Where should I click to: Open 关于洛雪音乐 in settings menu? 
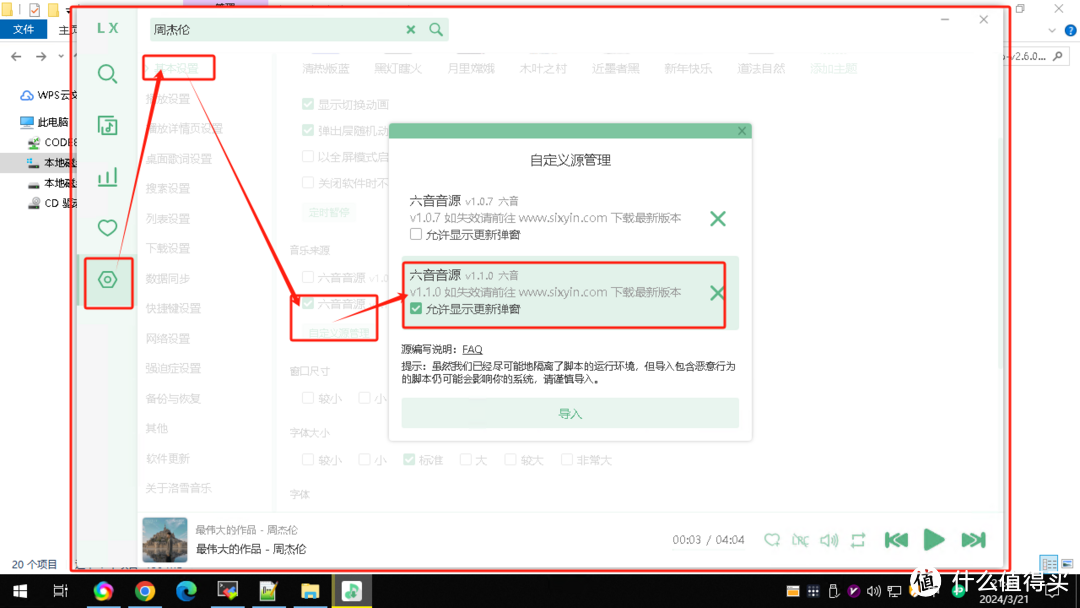pyautogui.click(x=179, y=488)
